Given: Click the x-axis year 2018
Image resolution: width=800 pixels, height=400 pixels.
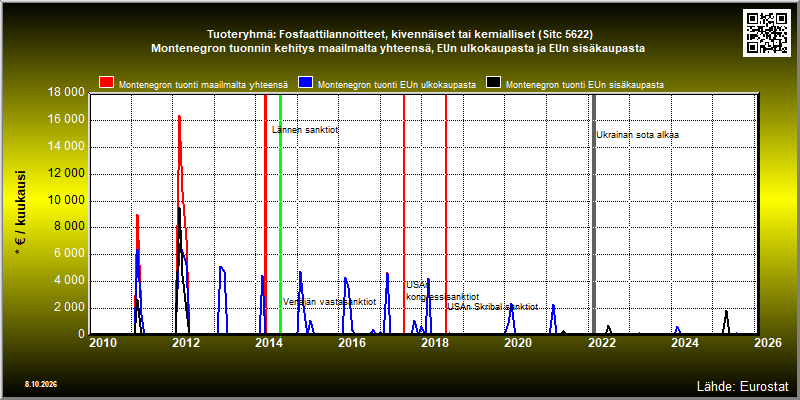Looking at the screenshot, I should click(434, 343).
